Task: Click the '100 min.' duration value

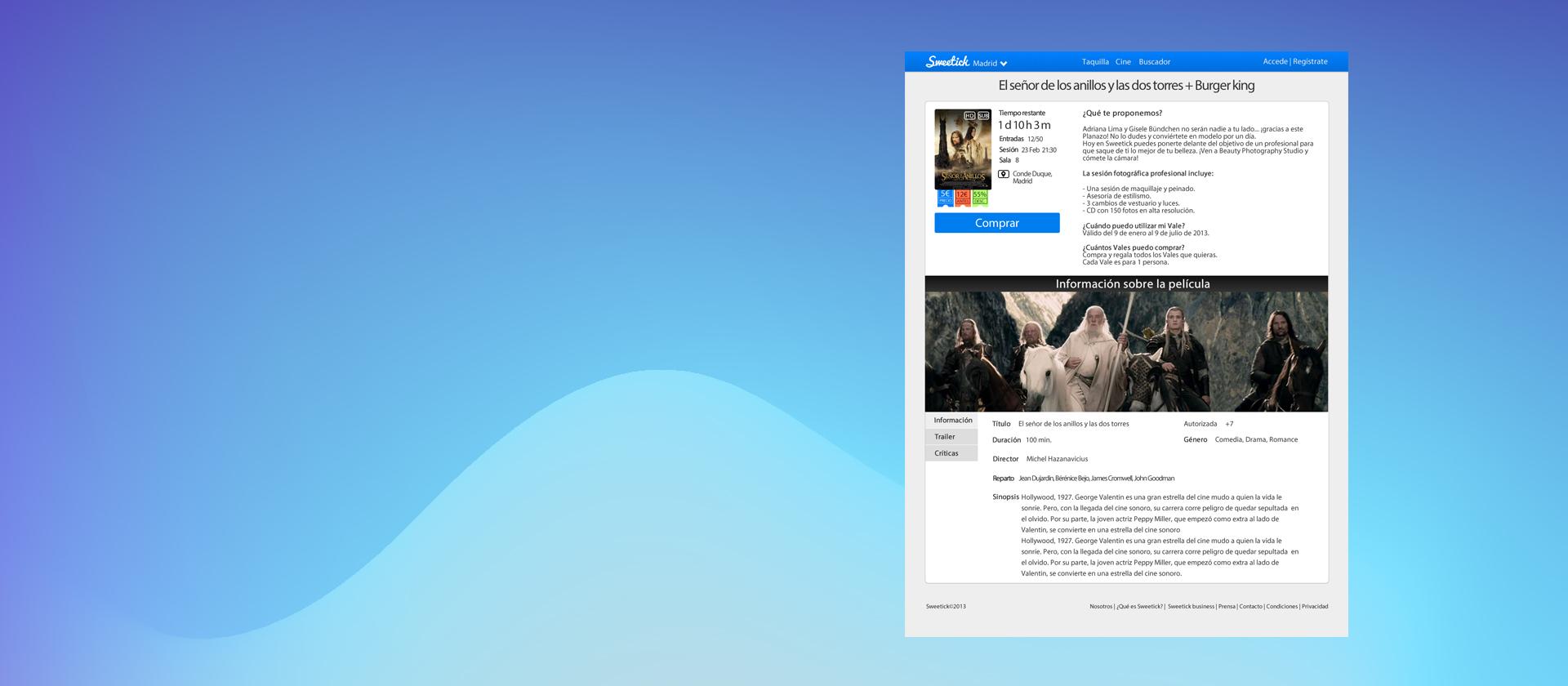Action: 1039,440
